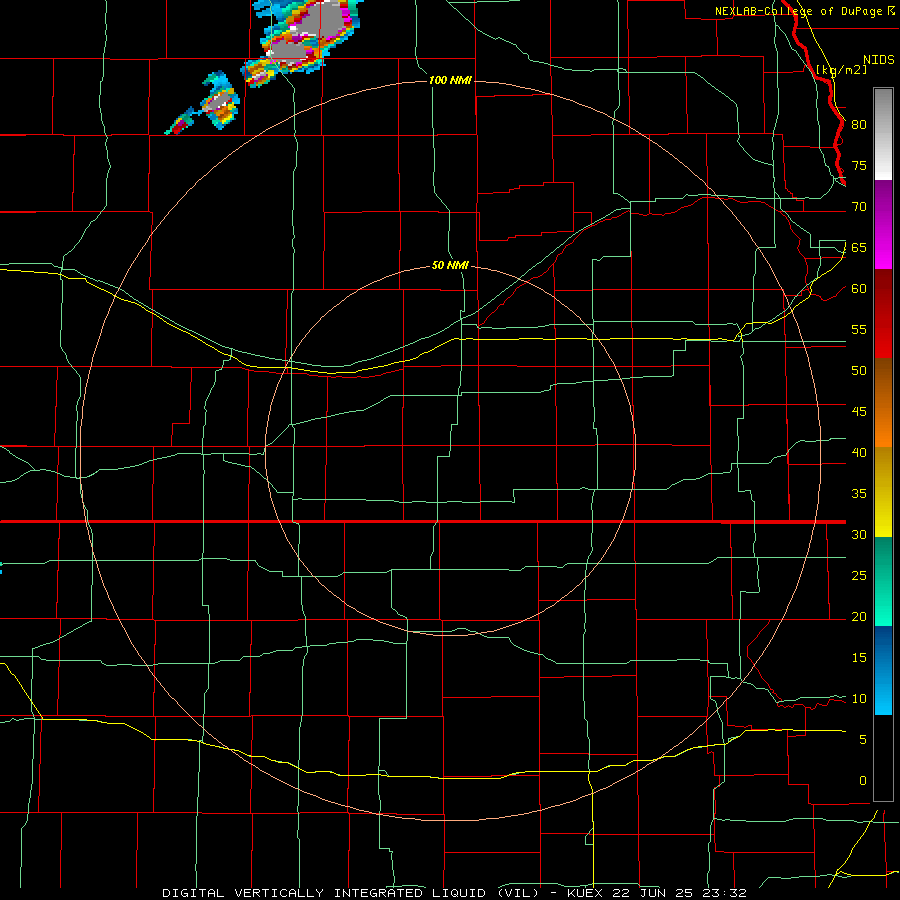Click the "50" value on the VIL scale

(859, 370)
